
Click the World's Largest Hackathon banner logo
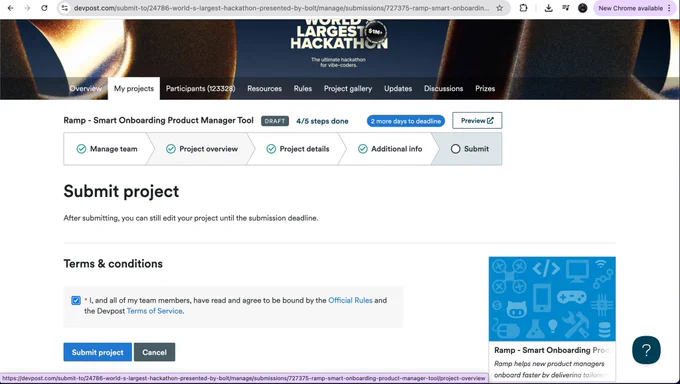pyautogui.click(x=339, y=35)
